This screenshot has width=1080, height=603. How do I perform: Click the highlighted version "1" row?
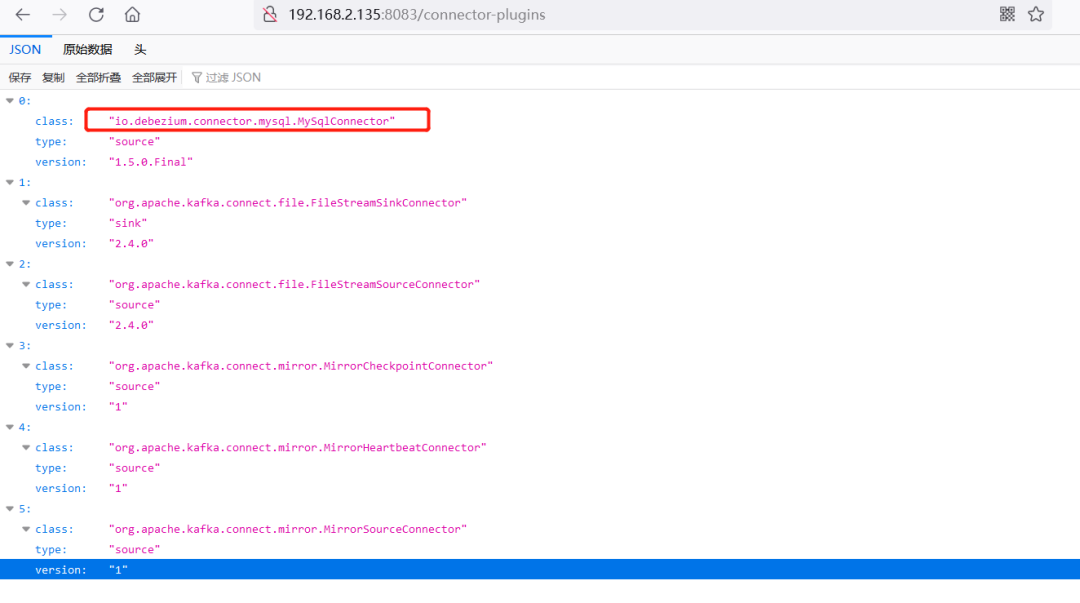540,570
